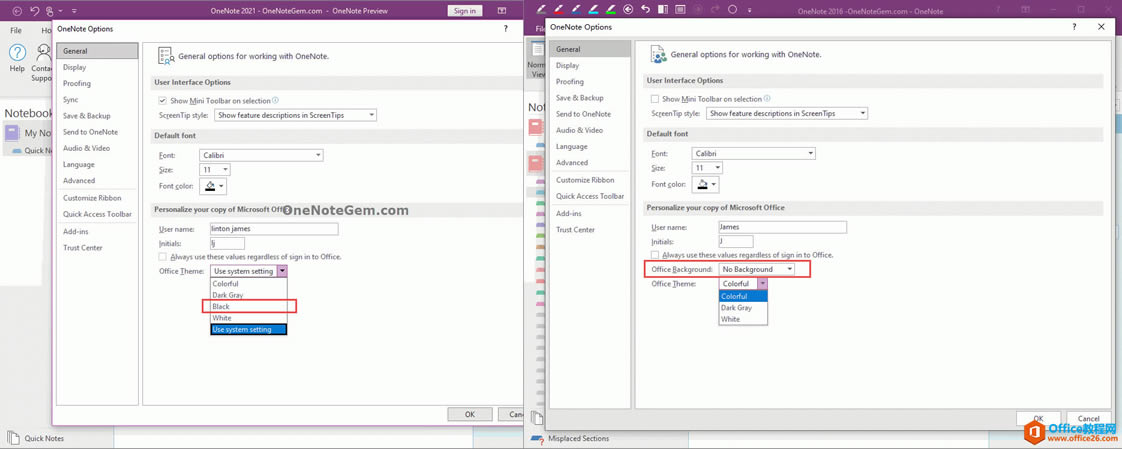Click Quick Notes icon at bottom of OneNote 2021

pyautogui.click(x=13, y=438)
